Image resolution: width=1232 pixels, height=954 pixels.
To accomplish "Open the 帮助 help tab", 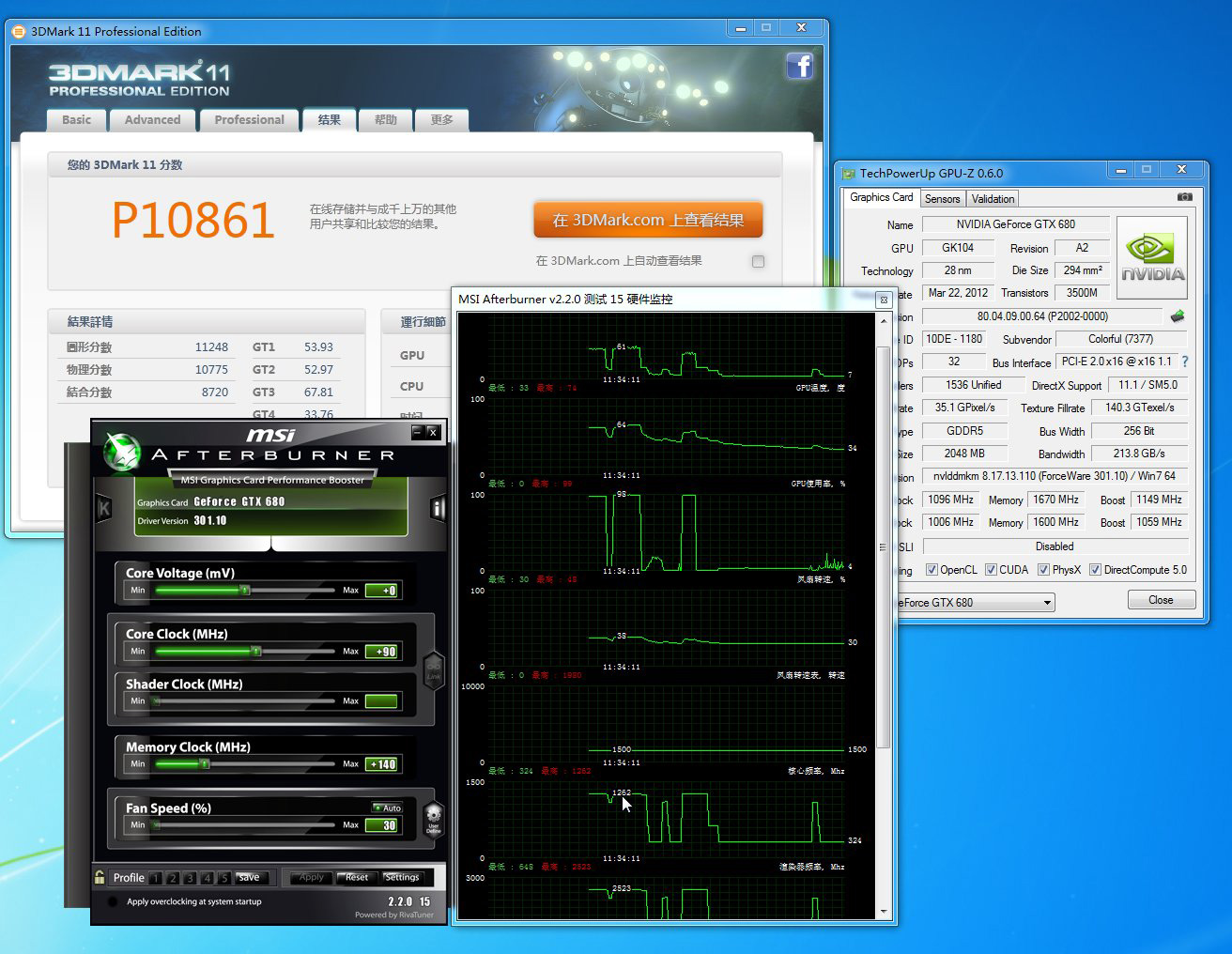I will coord(385,120).
